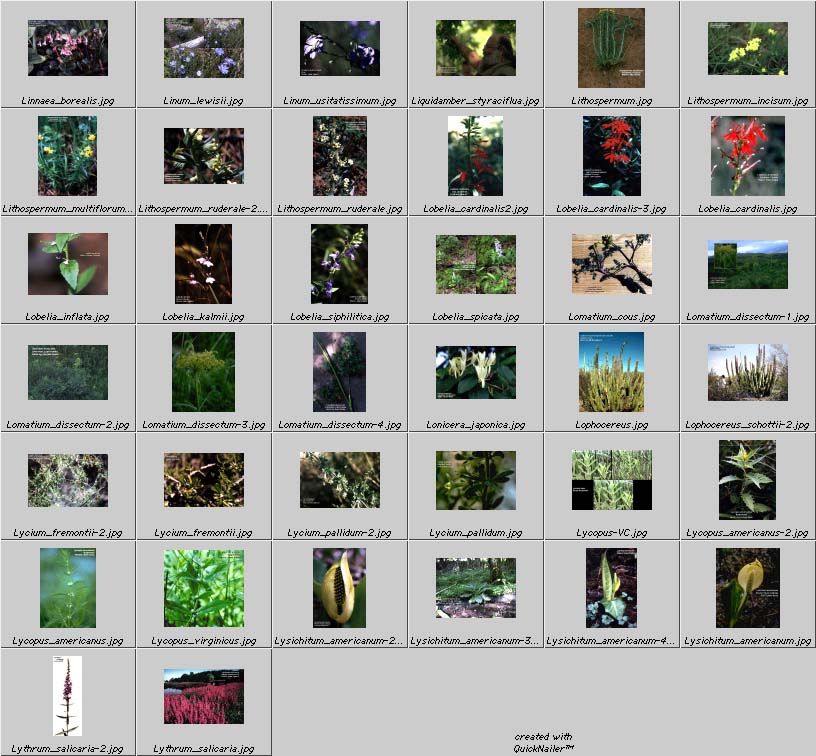Select the Lycopus-VC.jpg collage thumbnail

click(x=611, y=480)
